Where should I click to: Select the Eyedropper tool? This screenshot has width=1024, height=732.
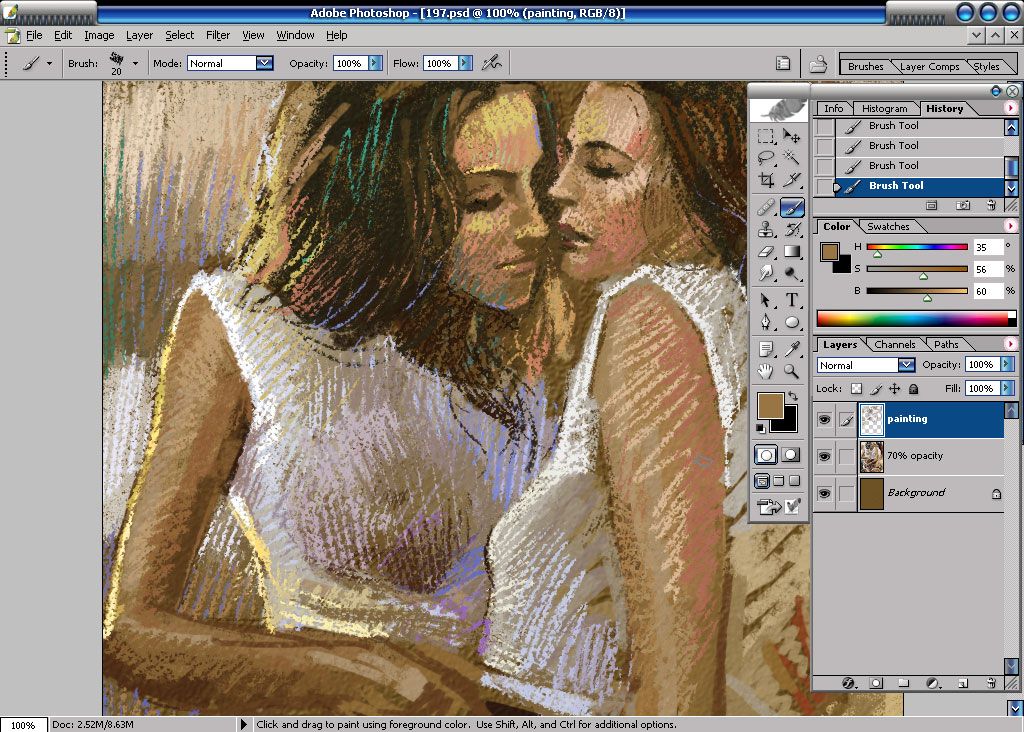click(x=792, y=349)
